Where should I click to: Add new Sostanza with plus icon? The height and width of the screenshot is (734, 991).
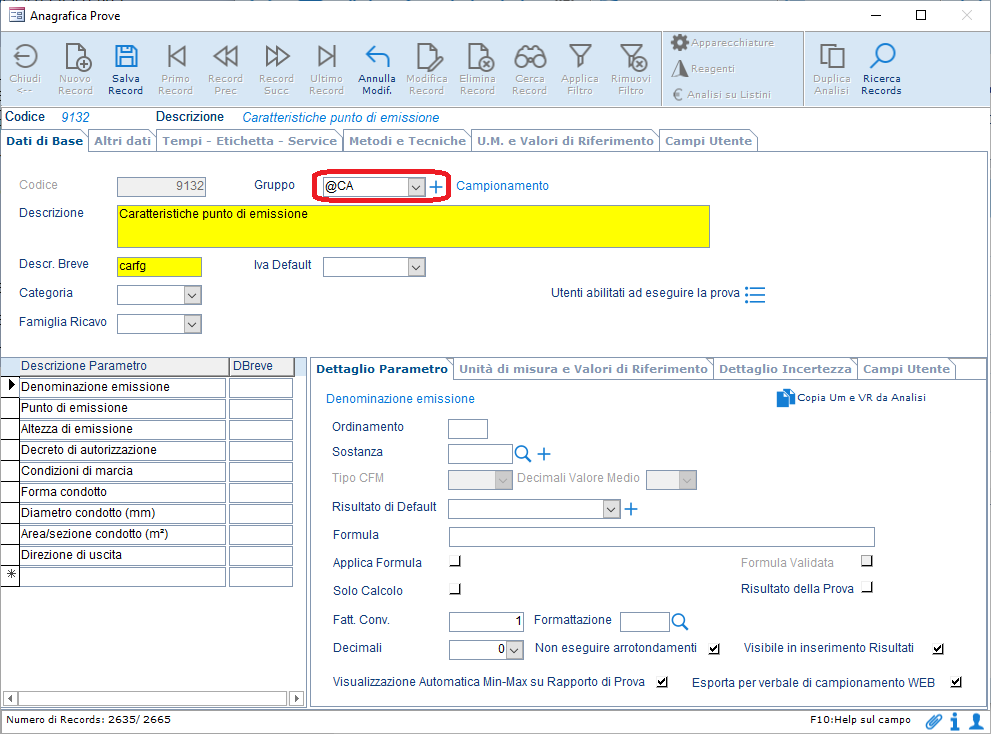544,453
